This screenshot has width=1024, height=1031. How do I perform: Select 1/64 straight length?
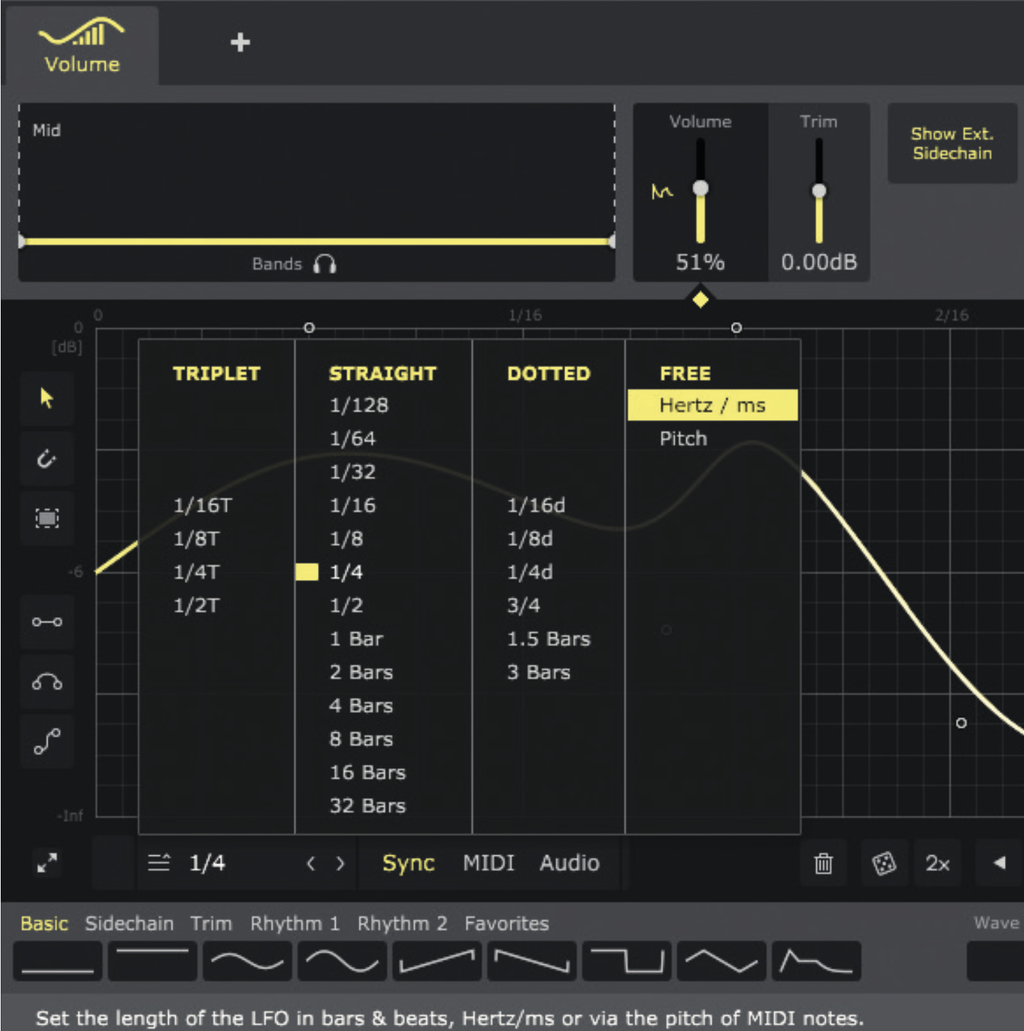353,439
